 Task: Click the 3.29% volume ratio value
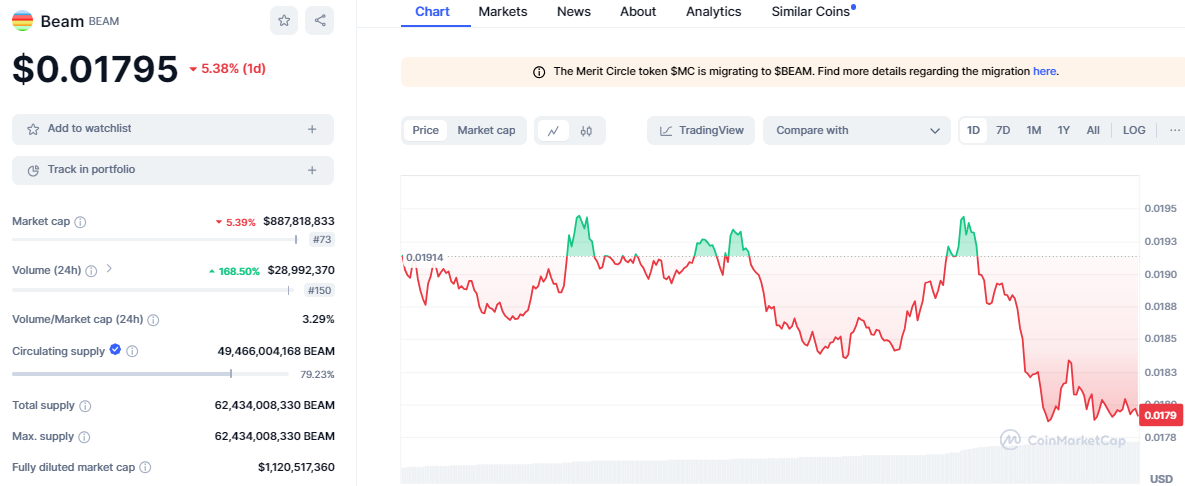click(x=318, y=319)
